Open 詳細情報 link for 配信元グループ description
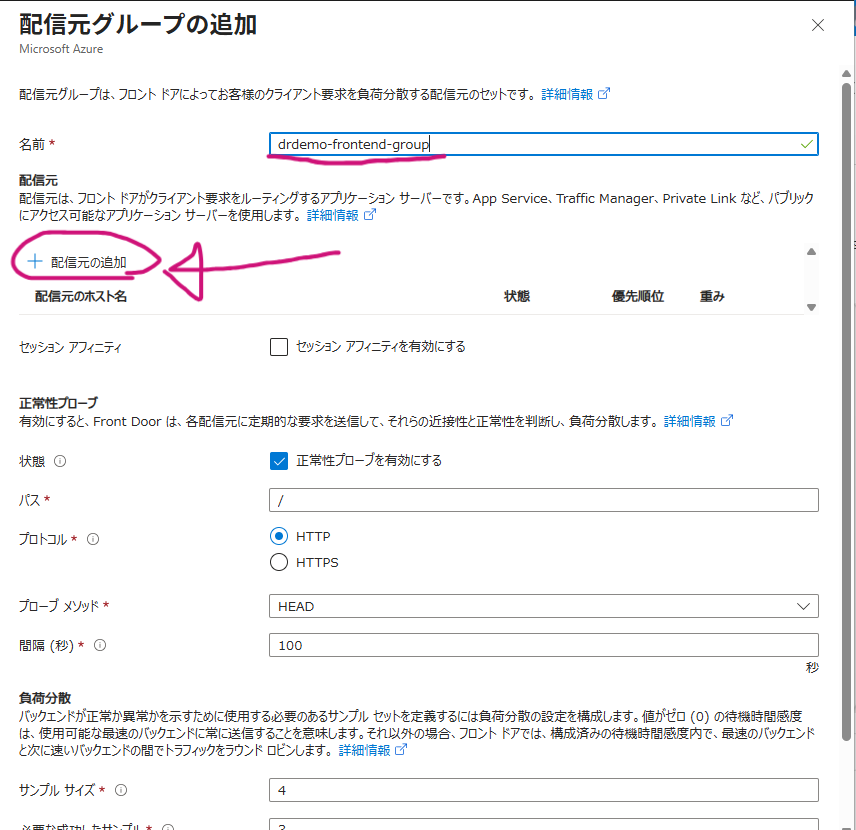856x830 pixels. point(567,94)
